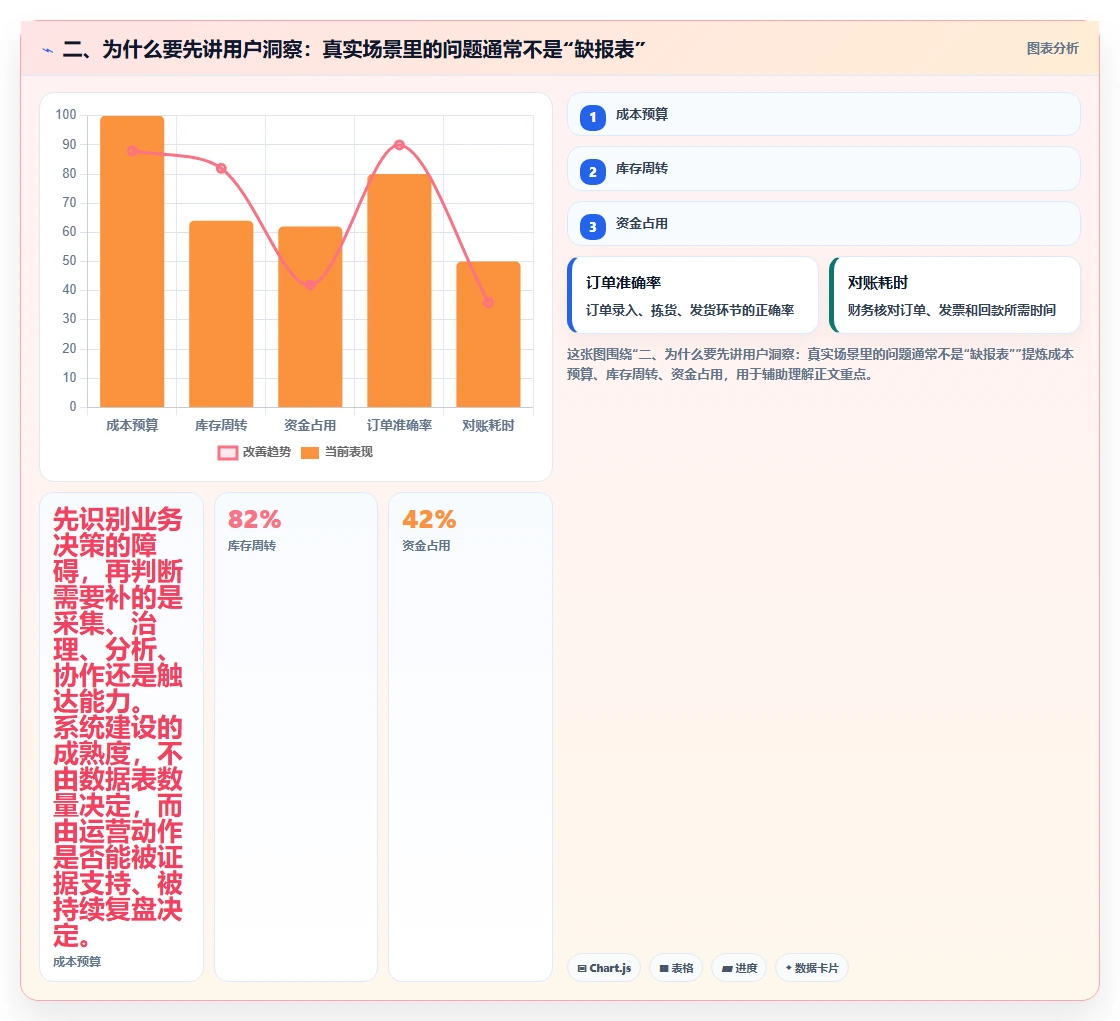Click the 进度 tag
The width and height of the screenshot is (1120, 1021).
coord(739,968)
